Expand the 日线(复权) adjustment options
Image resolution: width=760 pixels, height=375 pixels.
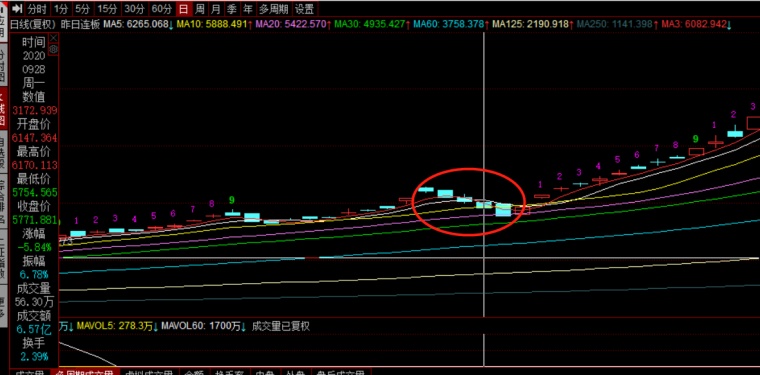(33, 24)
